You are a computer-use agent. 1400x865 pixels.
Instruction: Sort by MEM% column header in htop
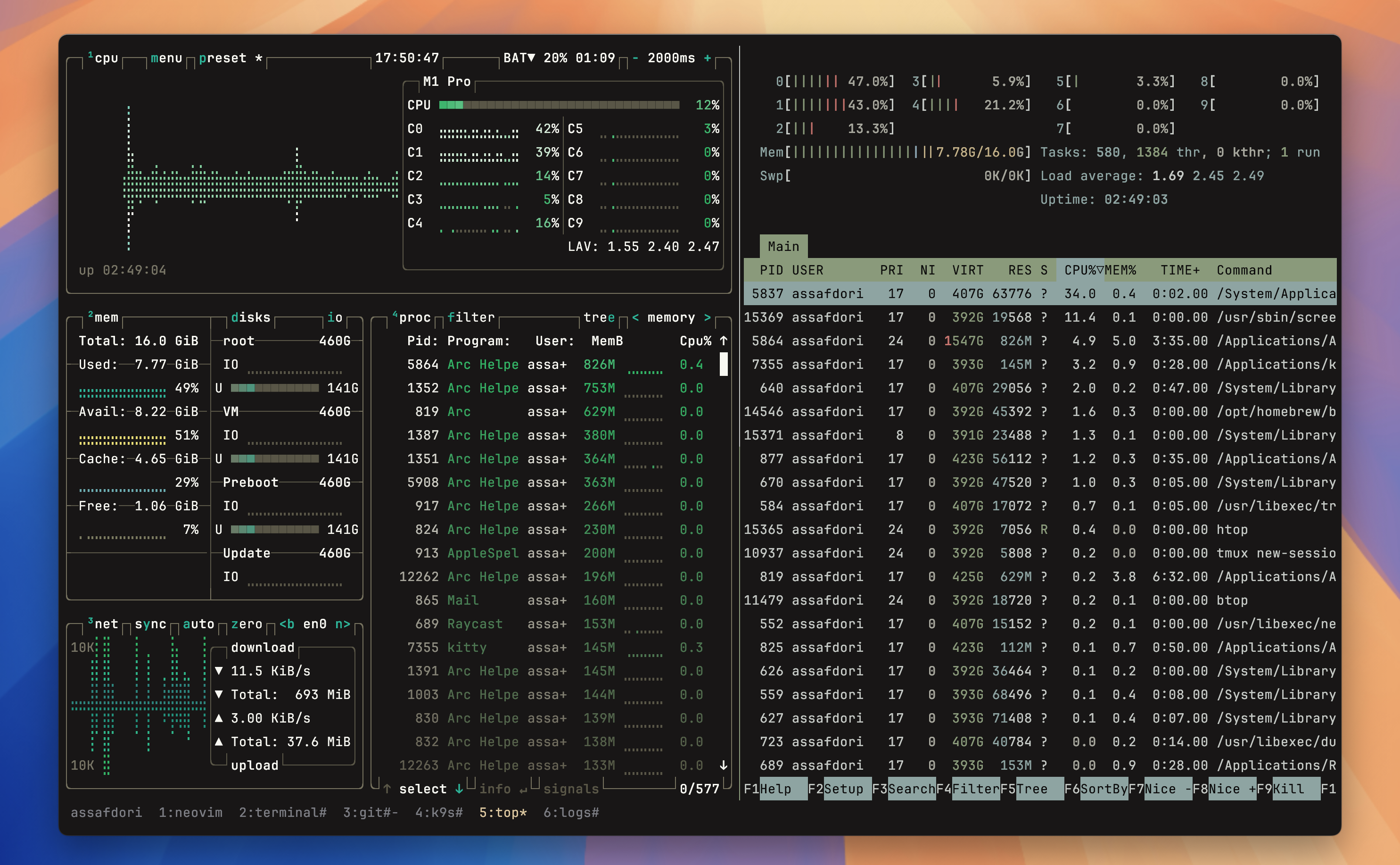pyautogui.click(x=1120, y=271)
